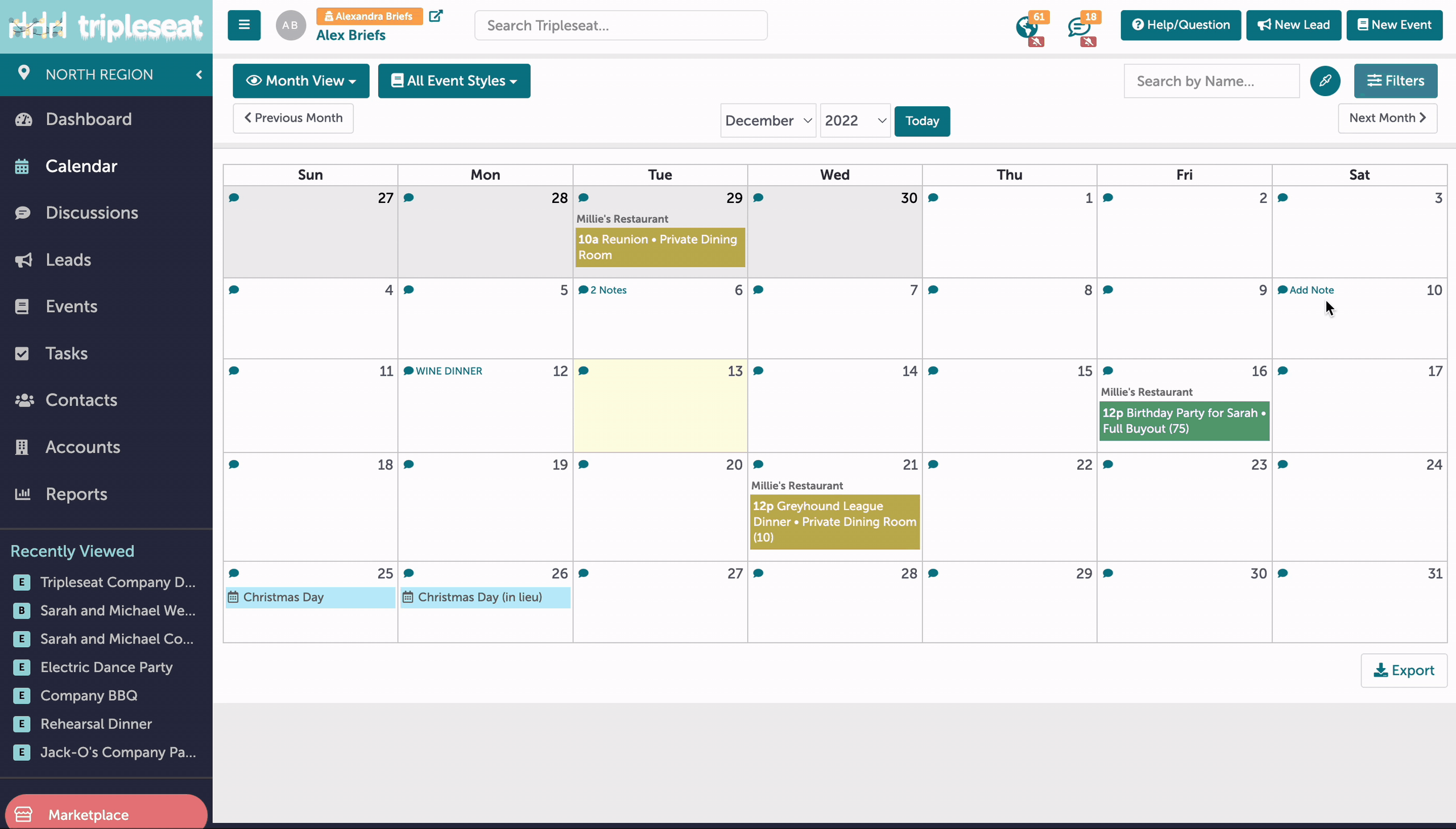1456x829 pixels.
Task: Click the hamburger menu toggle button
Action: [x=244, y=25]
